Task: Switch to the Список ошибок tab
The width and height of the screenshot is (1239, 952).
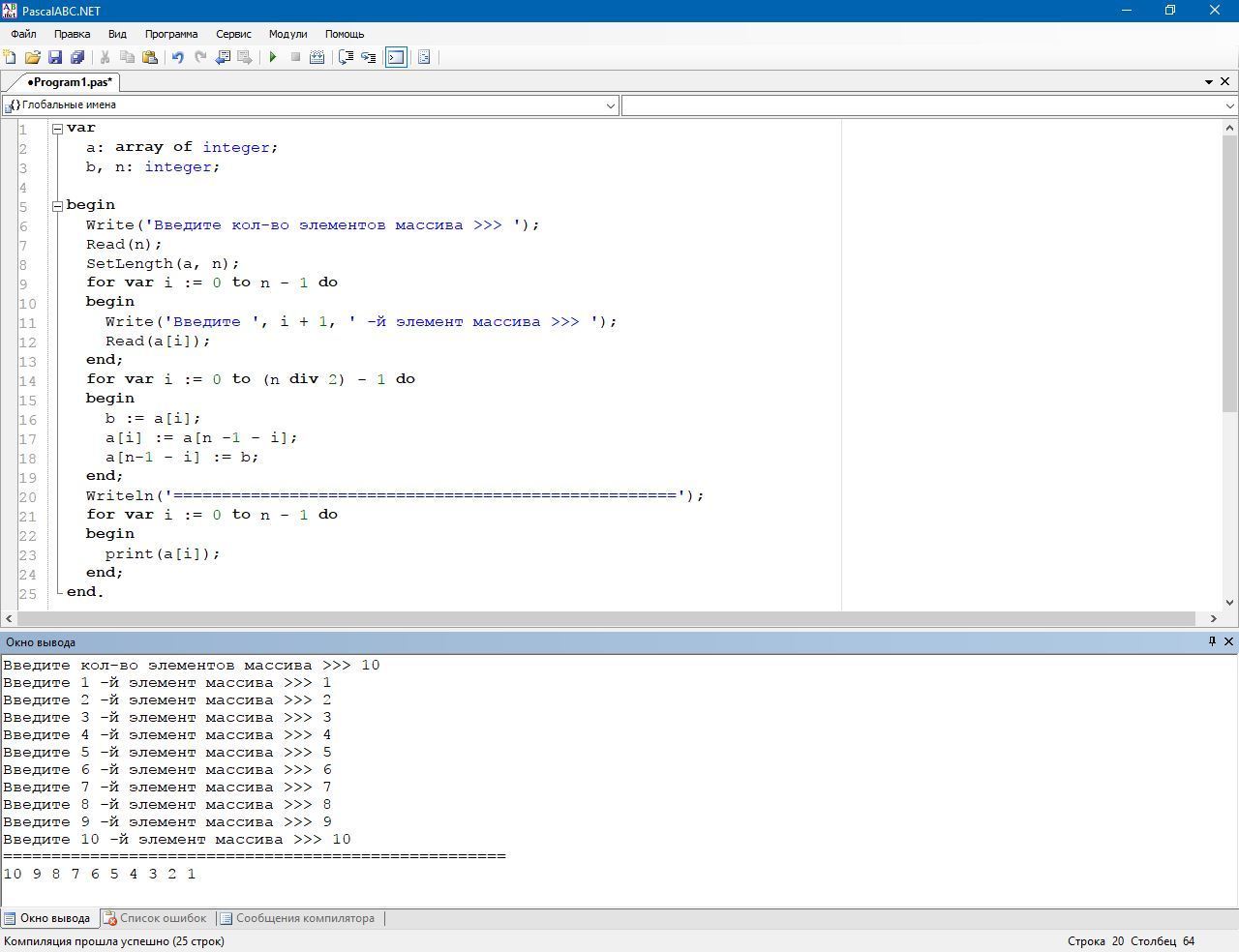Action: point(155,918)
